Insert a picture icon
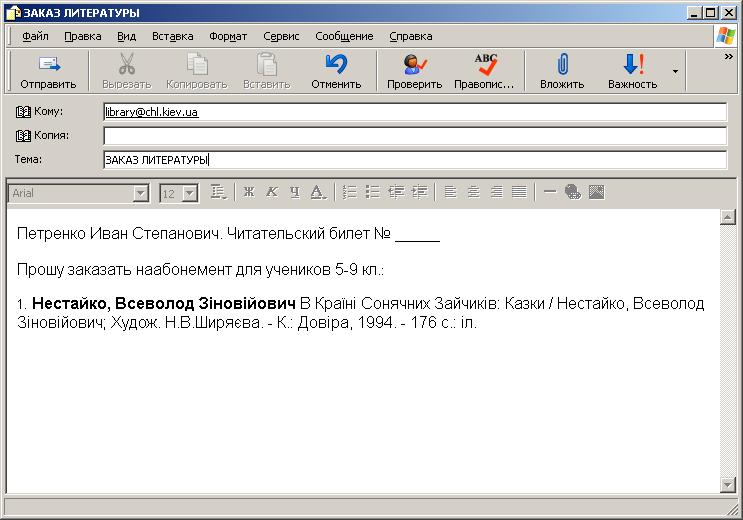 597,192
